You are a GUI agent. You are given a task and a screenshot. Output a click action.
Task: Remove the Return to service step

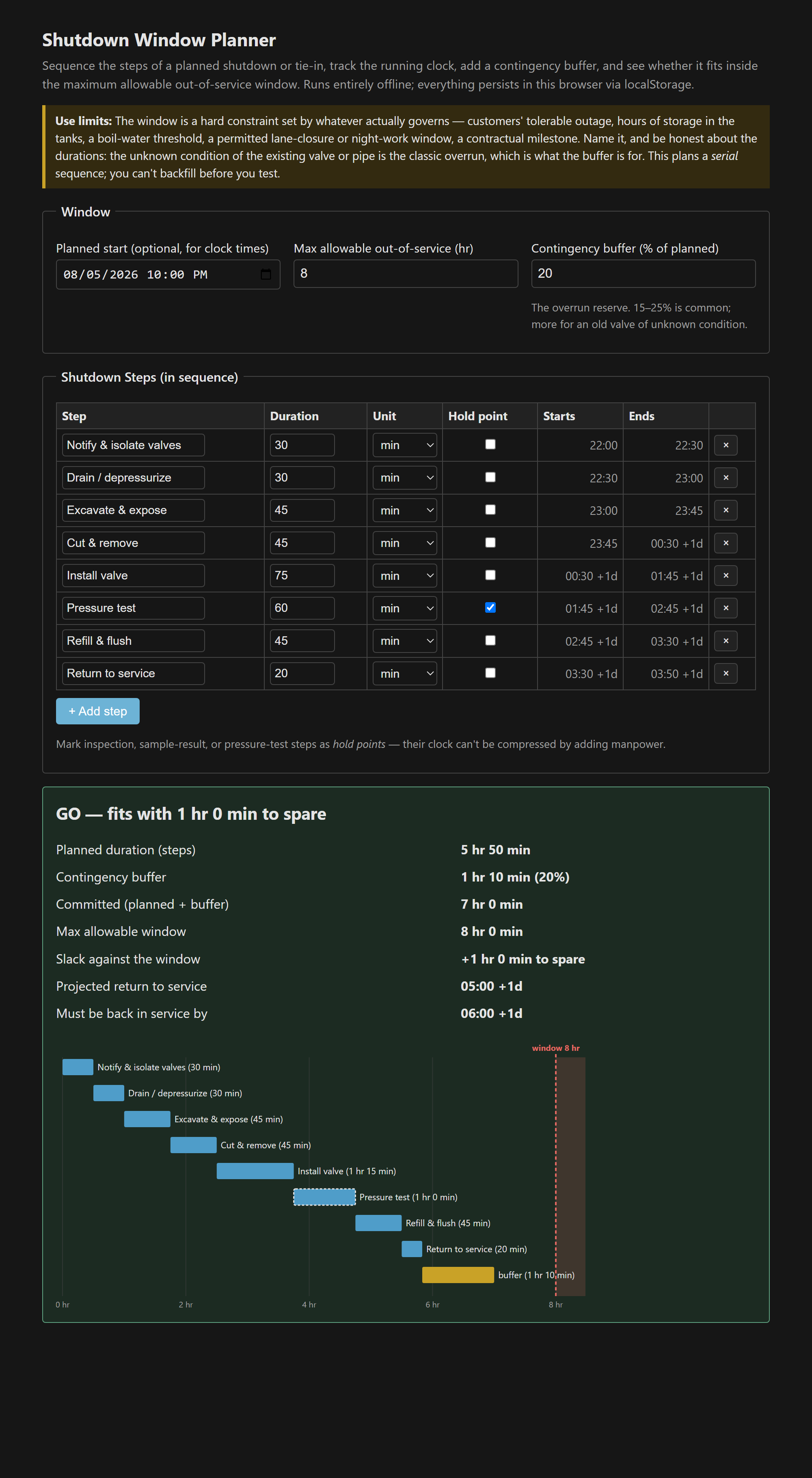pos(726,674)
